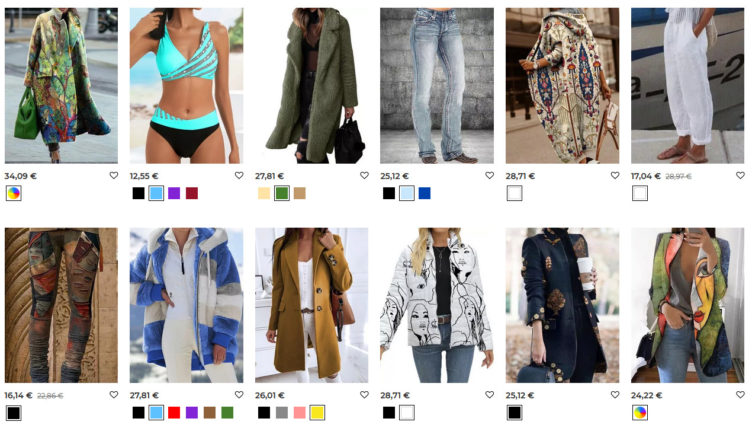Favorite the 17,04 € white pants
Image resolution: width=752 pixels, height=428 pixels.
(x=740, y=176)
